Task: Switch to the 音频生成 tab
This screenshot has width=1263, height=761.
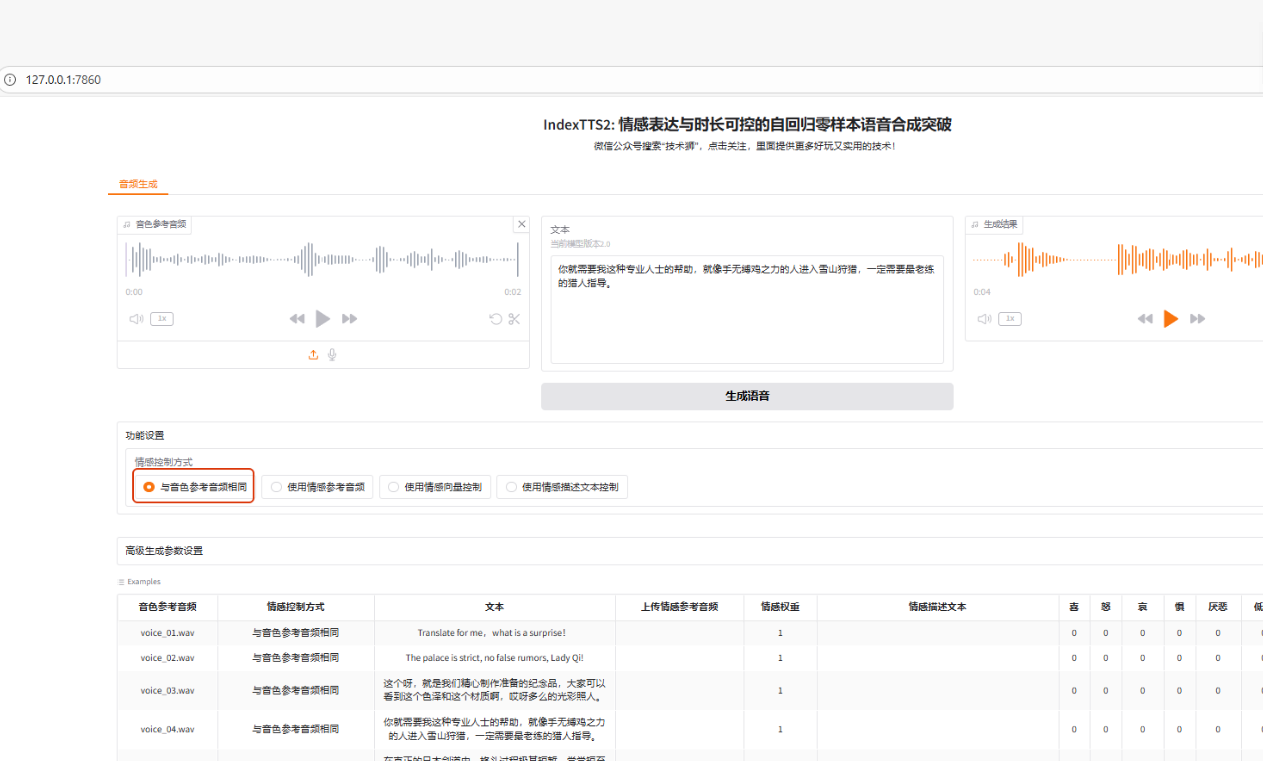Action: coord(138,184)
